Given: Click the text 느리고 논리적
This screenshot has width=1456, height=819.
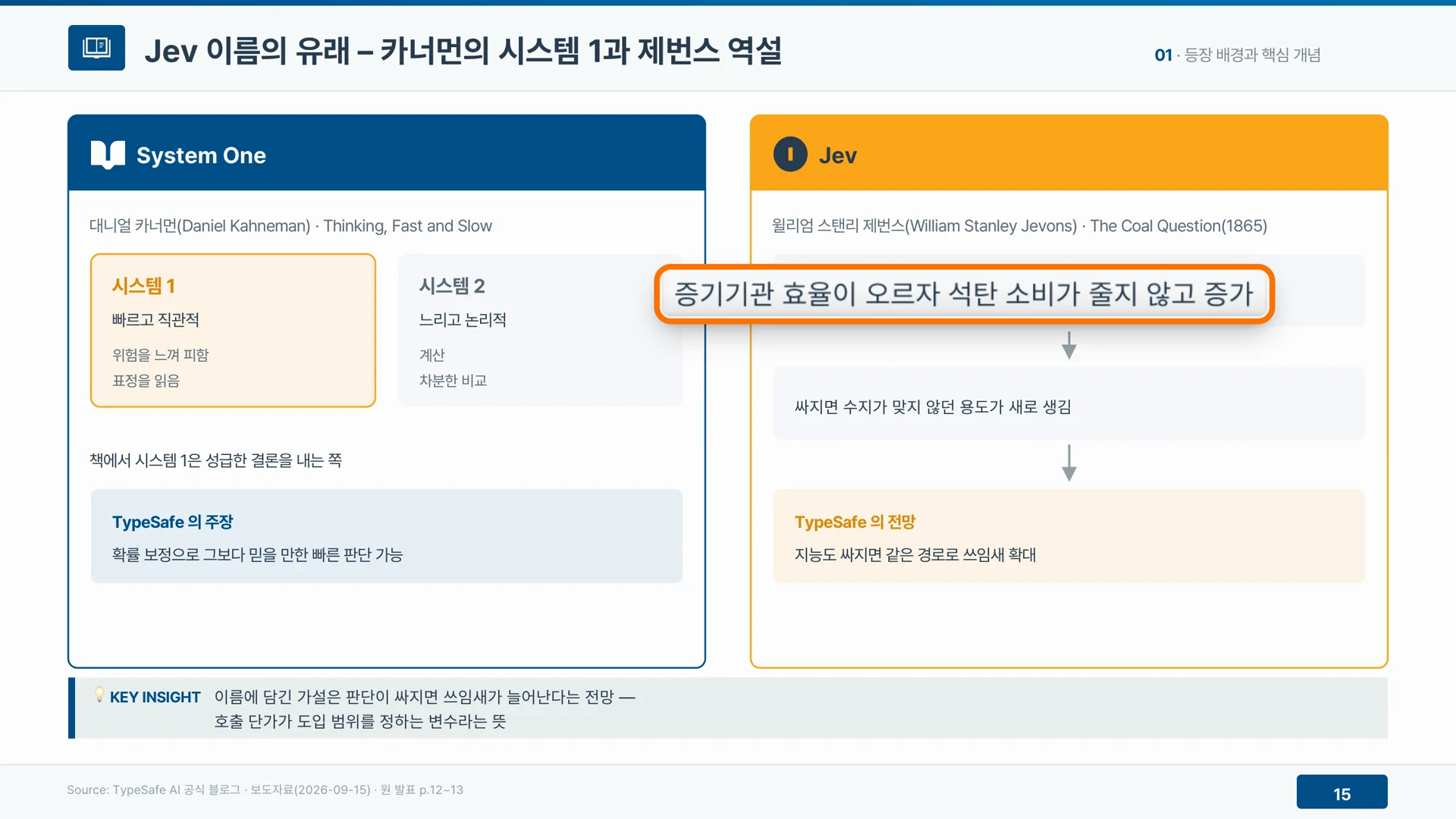Looking at the screenshot, I should click(x=463, y=320).
